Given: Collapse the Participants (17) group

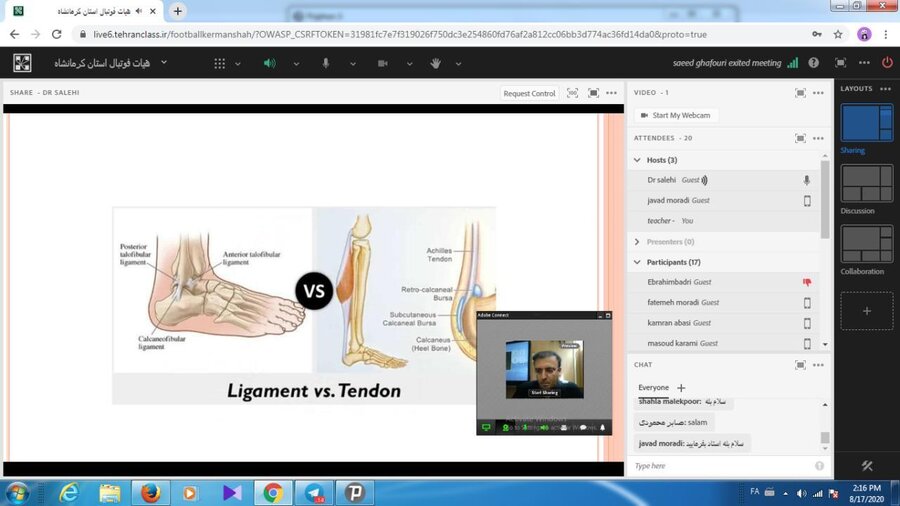Looking at the screenshot, I should 638,262.
